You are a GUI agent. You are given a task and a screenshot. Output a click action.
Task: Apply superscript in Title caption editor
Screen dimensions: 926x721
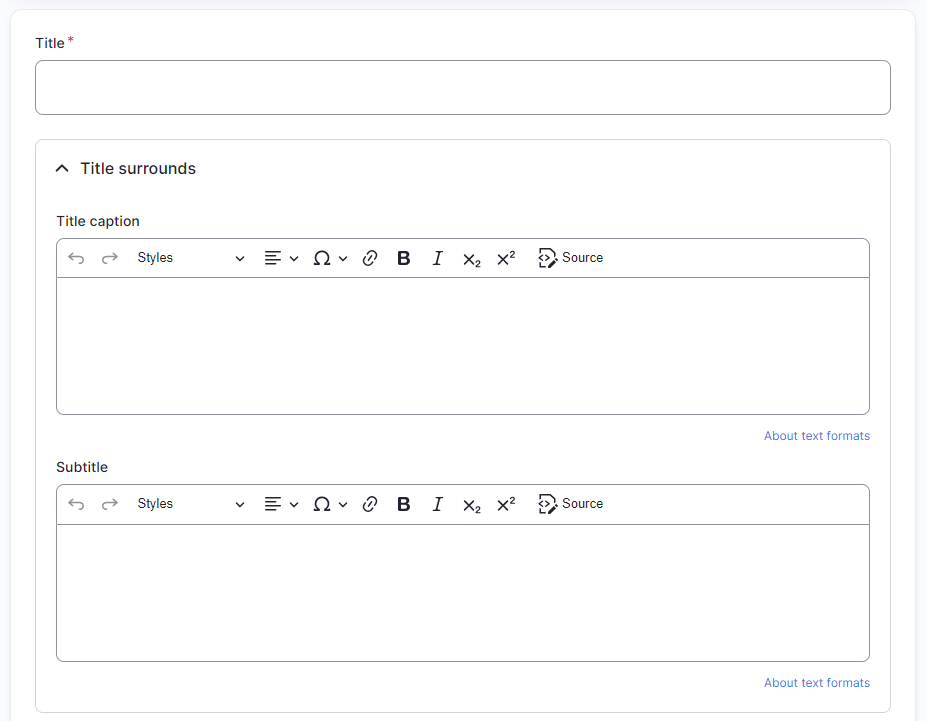point(506,258)
